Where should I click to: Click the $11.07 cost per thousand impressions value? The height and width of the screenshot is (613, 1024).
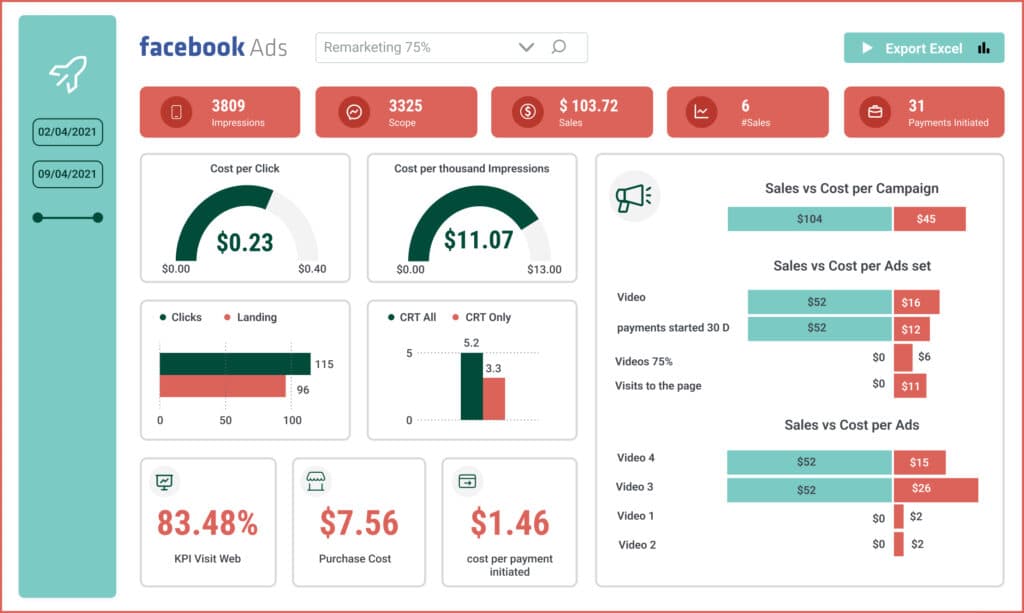[478, 240]
